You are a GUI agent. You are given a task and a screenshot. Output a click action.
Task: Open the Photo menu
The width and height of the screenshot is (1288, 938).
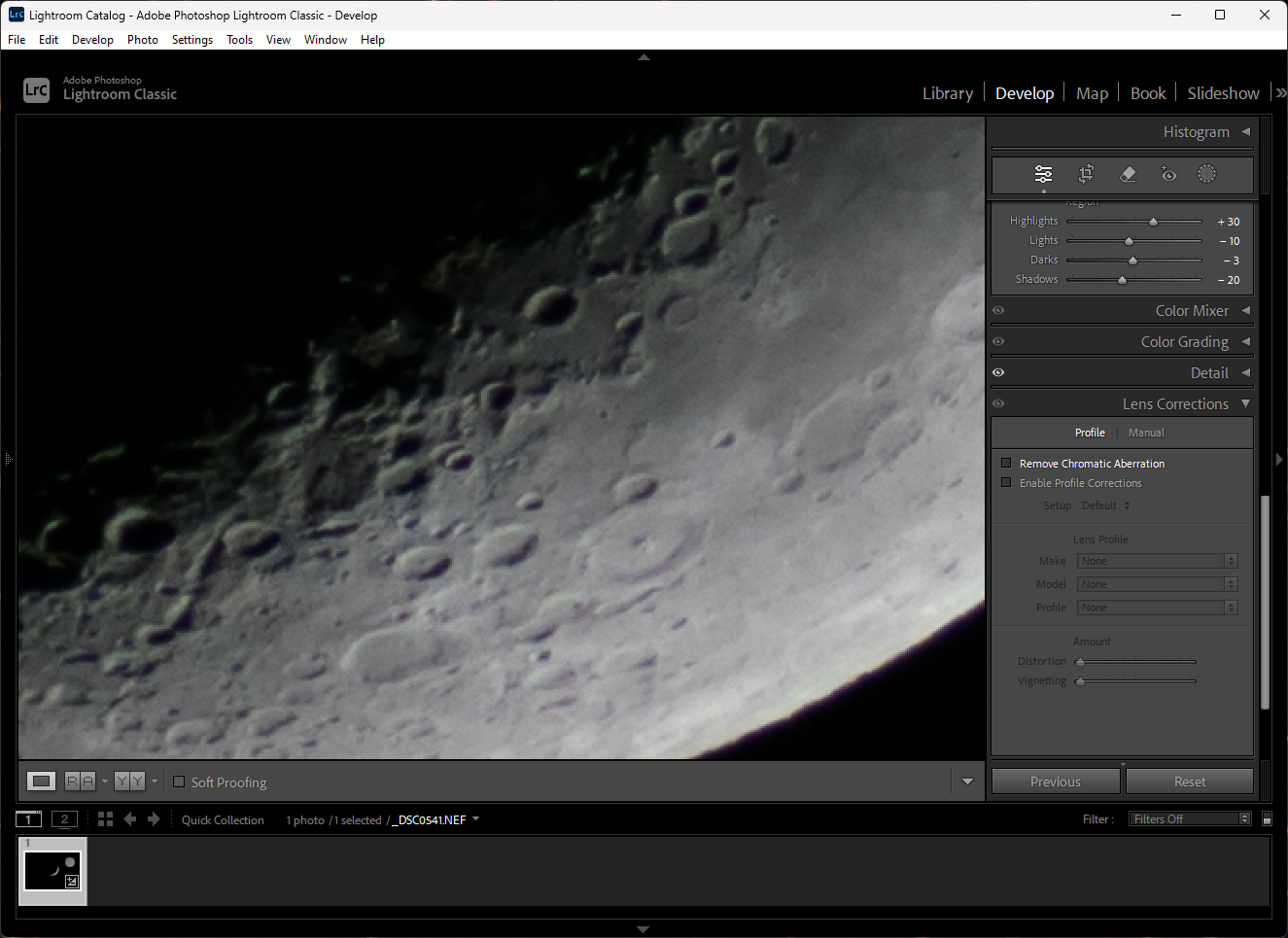pyautogui.click(x=143, y=40)
